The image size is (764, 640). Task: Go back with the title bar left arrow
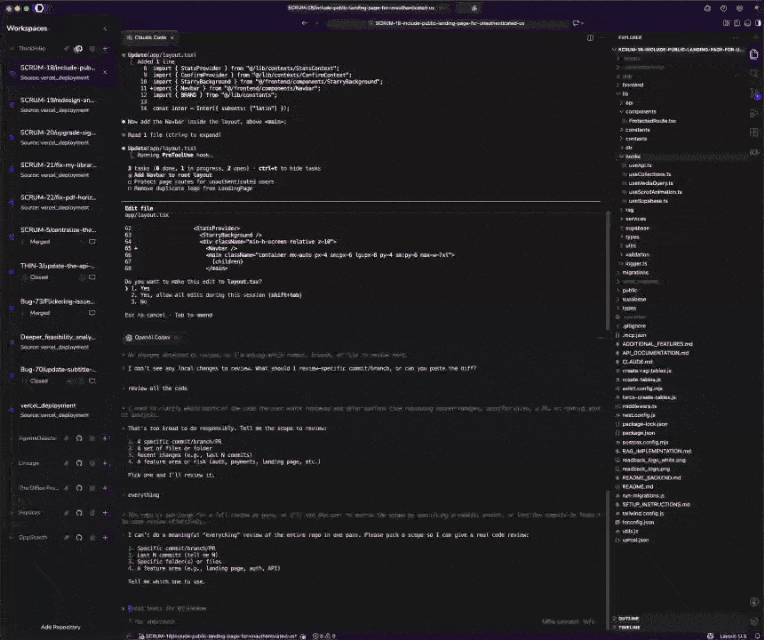click(305, 23)
